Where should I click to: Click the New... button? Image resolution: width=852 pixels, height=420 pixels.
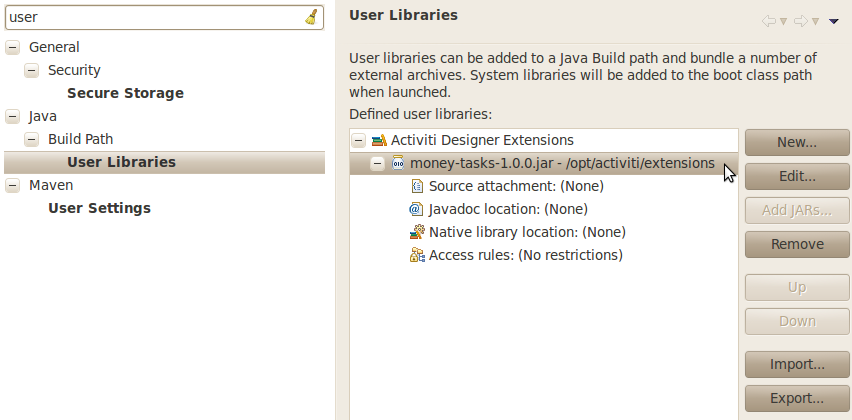(797, 142)
